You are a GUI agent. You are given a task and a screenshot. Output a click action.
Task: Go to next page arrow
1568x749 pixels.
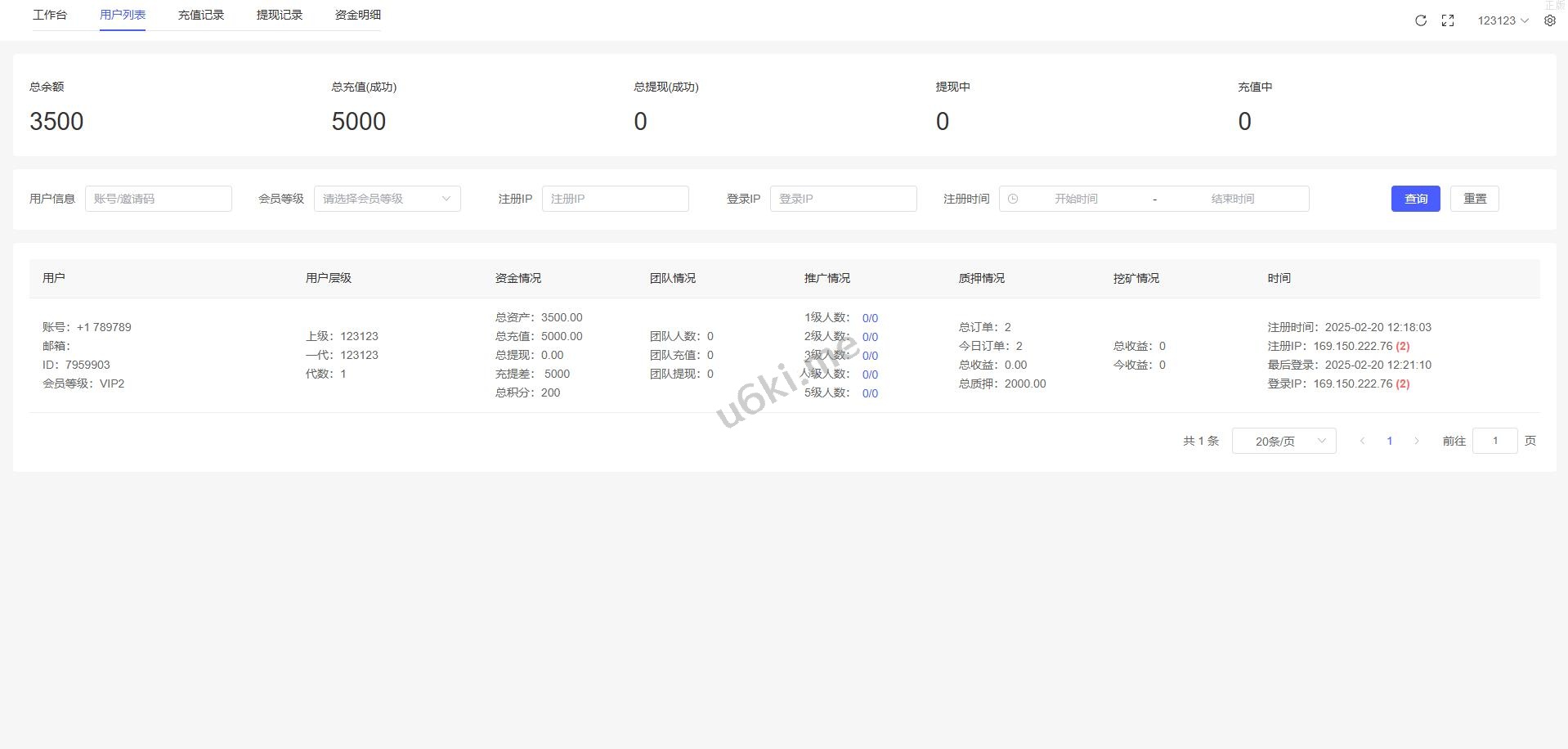[1417, 441]
